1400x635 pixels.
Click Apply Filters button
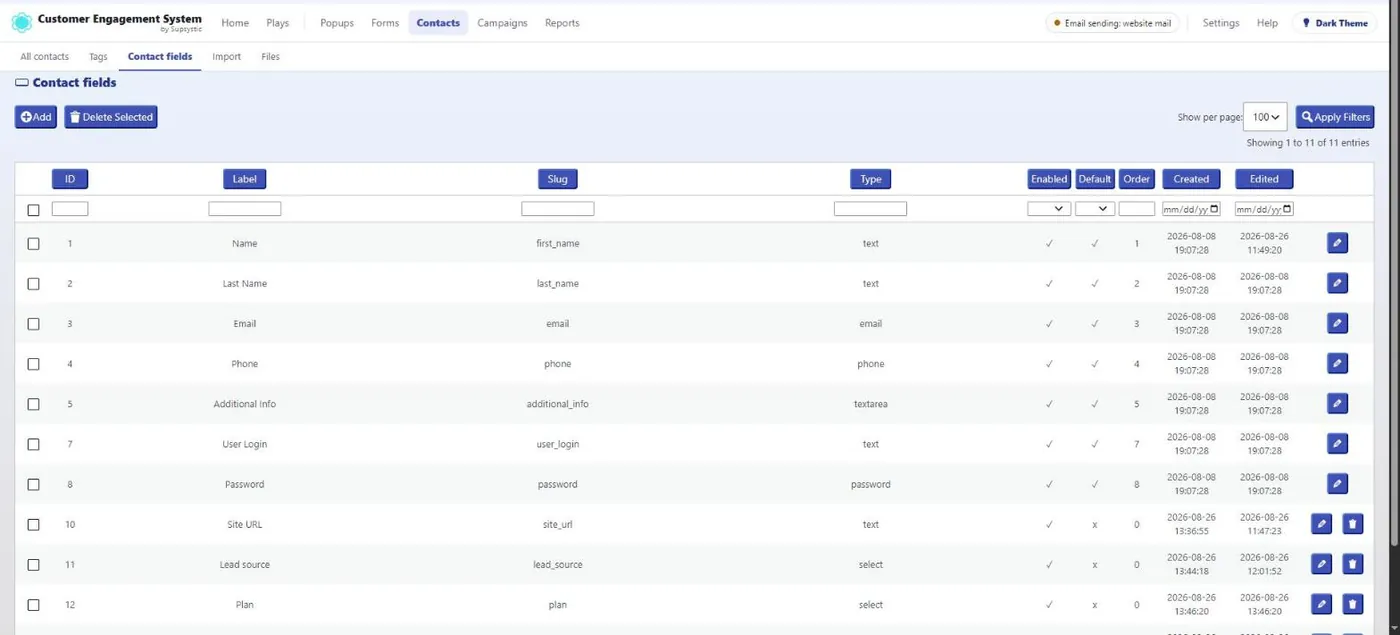[1335, 117]
